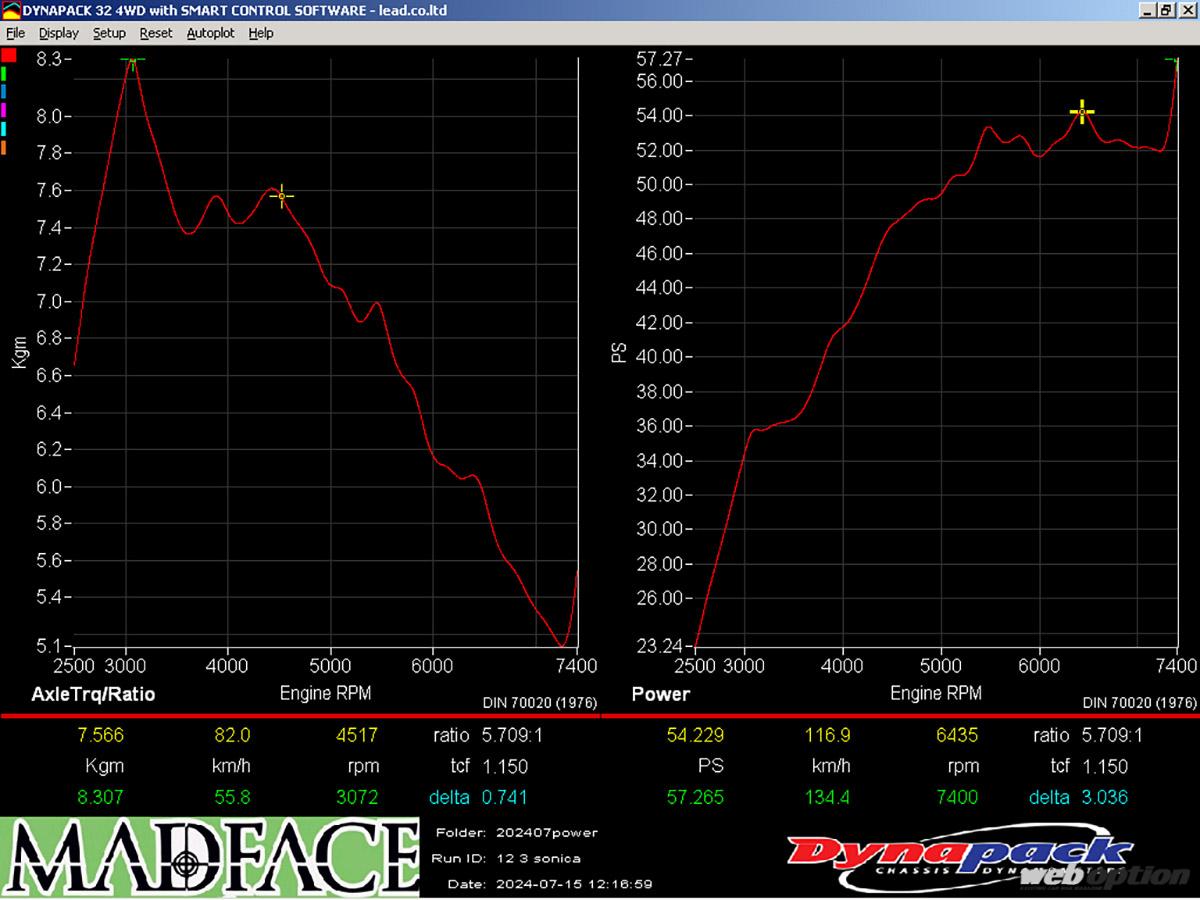This screenshot has width=1200, height=900.
Task: Click yellow crosshair cursor on torque graph
Action: 281,196
